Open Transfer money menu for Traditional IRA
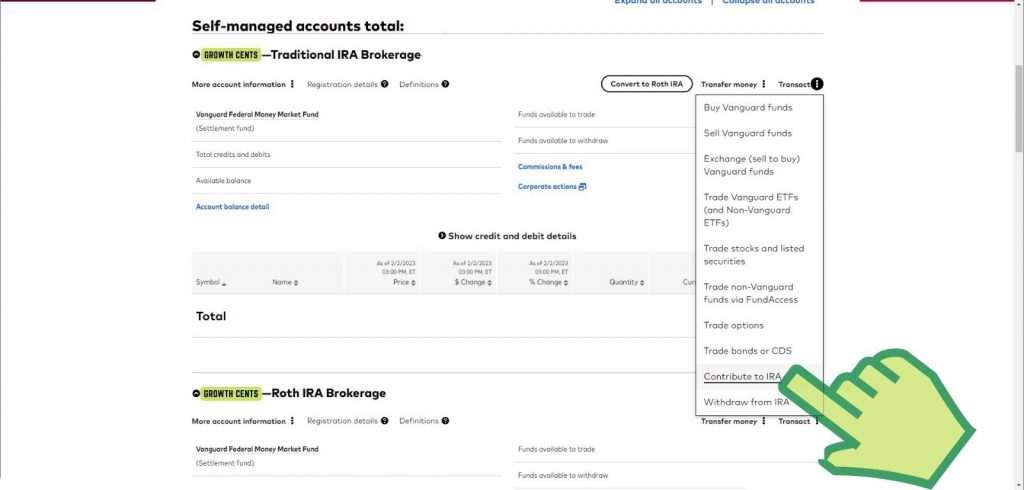 point(733,84)
